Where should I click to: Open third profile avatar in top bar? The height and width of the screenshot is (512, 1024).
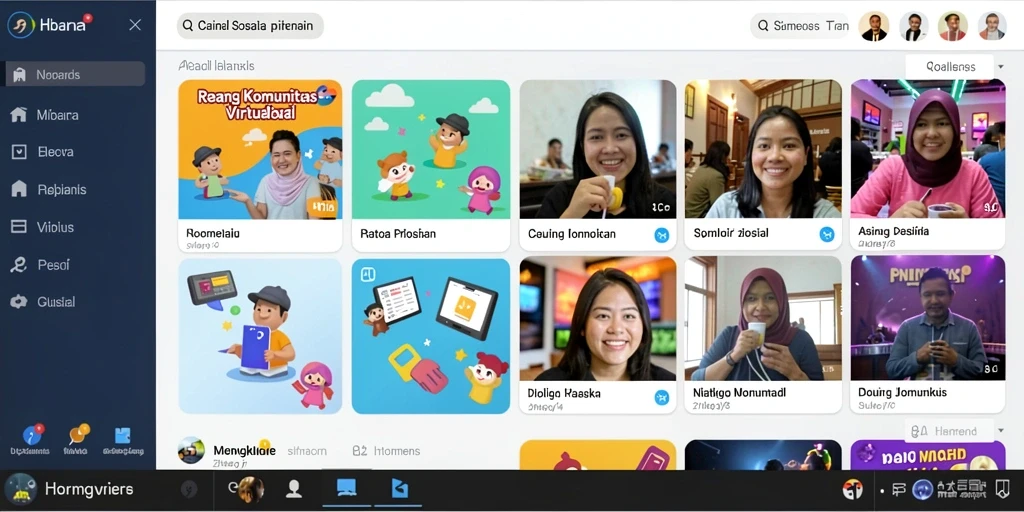[953, 26]
